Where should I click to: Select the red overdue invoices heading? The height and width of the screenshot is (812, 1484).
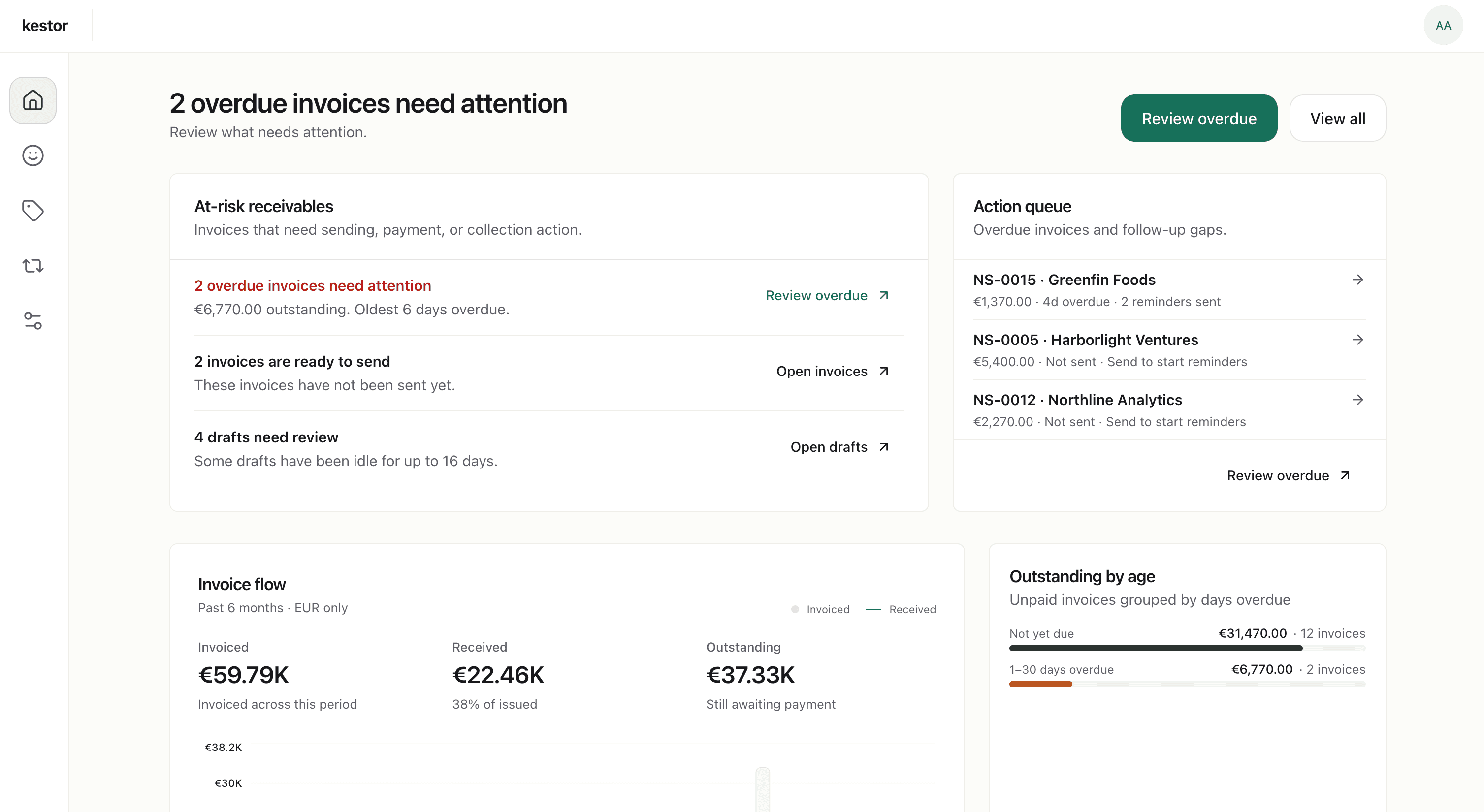[x=312, y=285]
